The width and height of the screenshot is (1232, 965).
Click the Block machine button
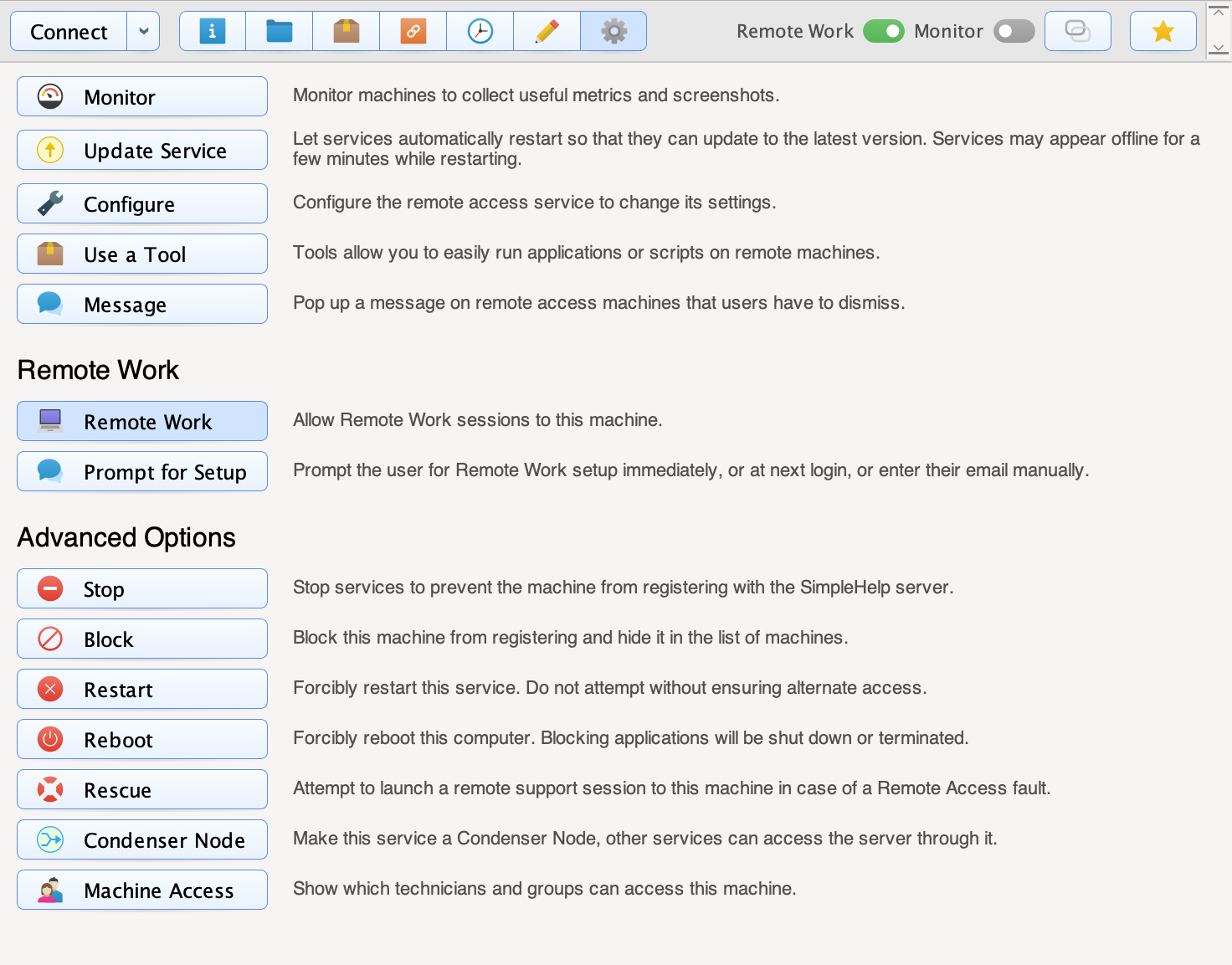142,639
